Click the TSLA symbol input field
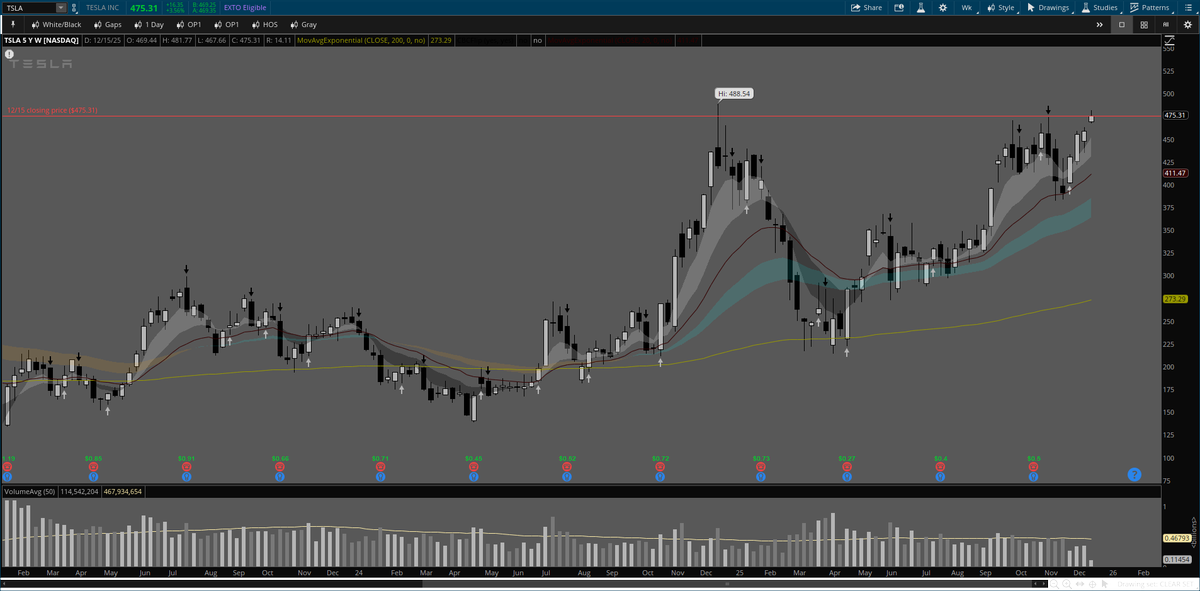The height and width of the screenshot is (591, 1200). coord(28,7)
